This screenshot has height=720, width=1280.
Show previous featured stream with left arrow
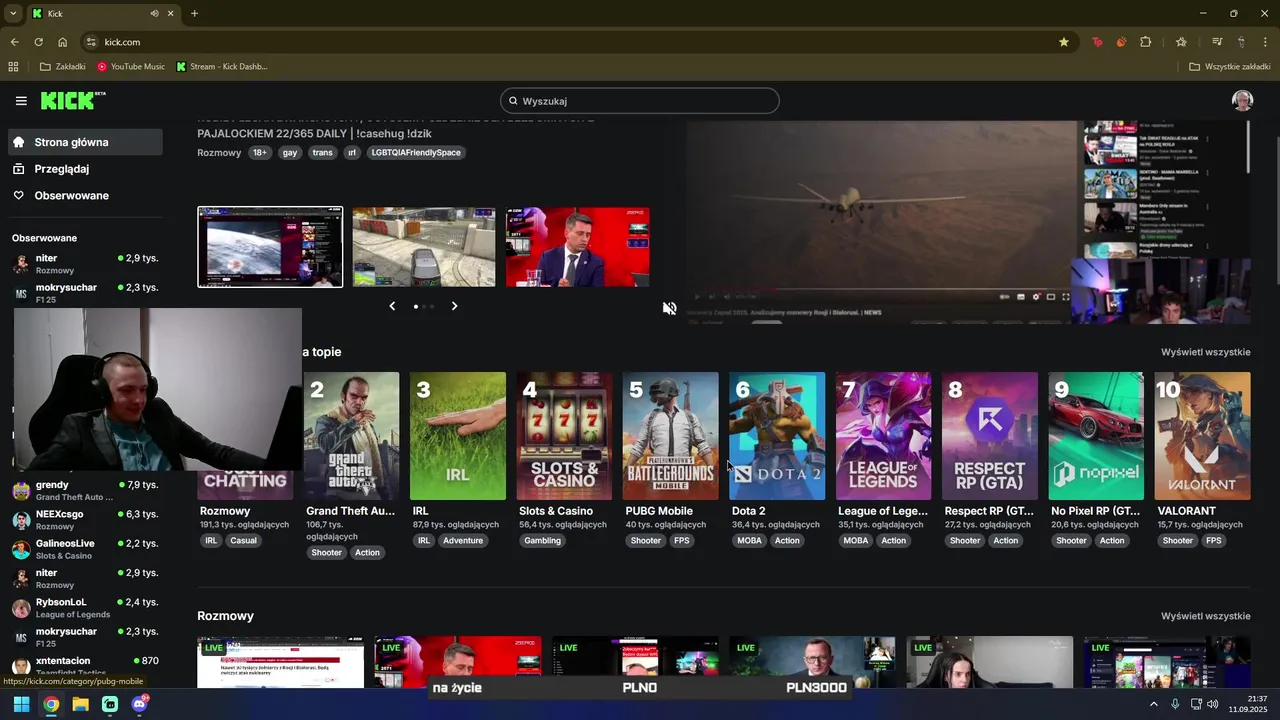(x=392, y=306)
